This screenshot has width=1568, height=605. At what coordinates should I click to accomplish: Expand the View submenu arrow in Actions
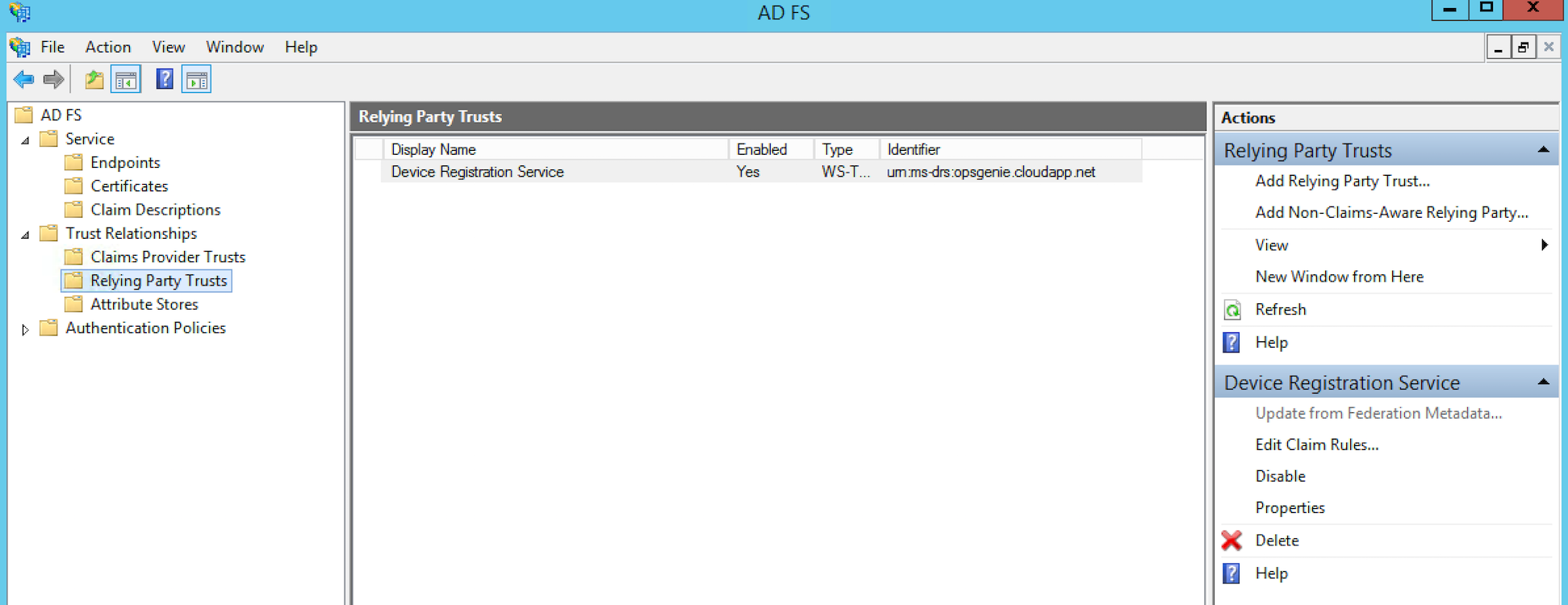(1544, 244)
